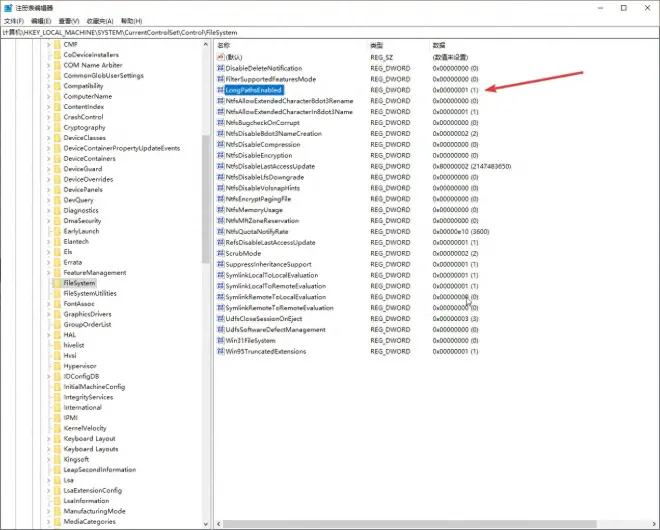This screenshot has width=660, height=530.
Task: Click the values pane horizontal scrollbar thumb
Action: pos(410,524)
